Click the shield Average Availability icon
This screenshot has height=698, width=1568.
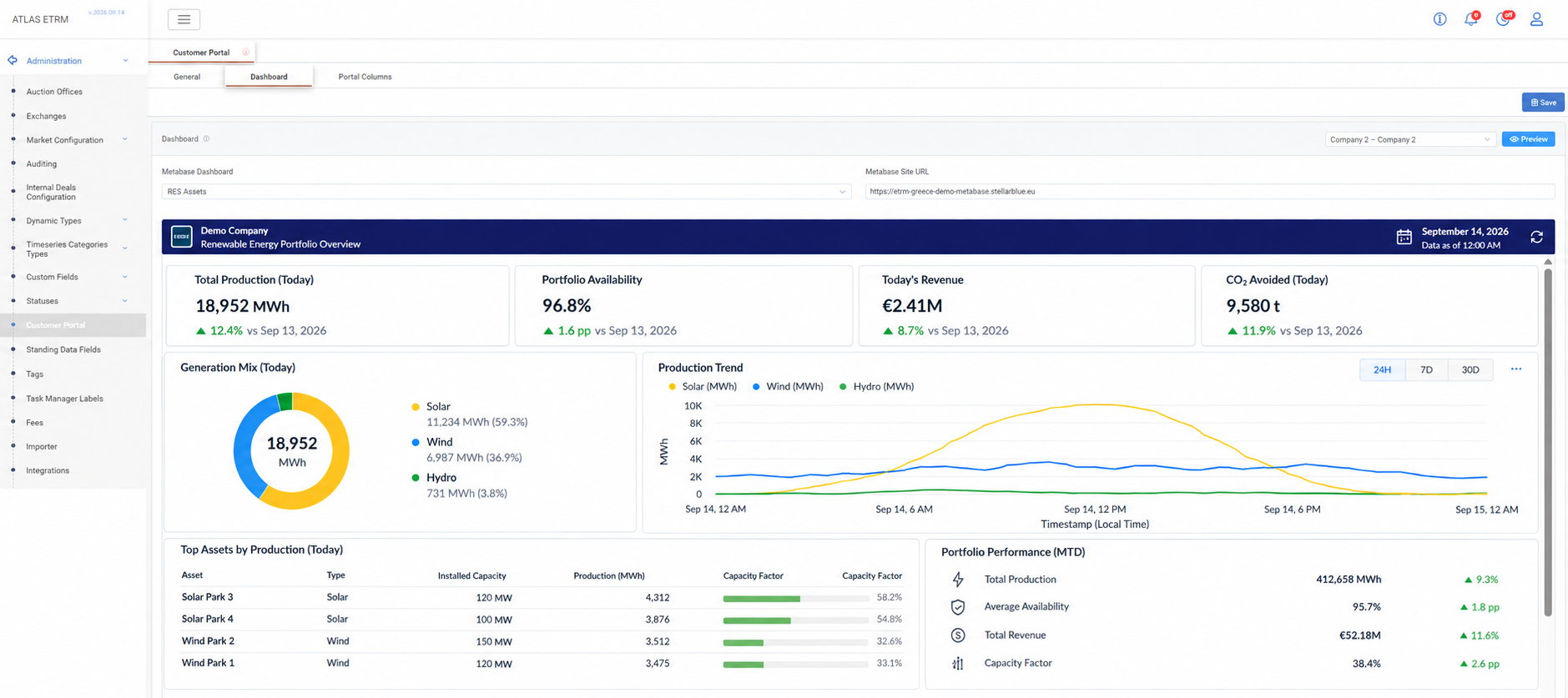click(958, 607)
